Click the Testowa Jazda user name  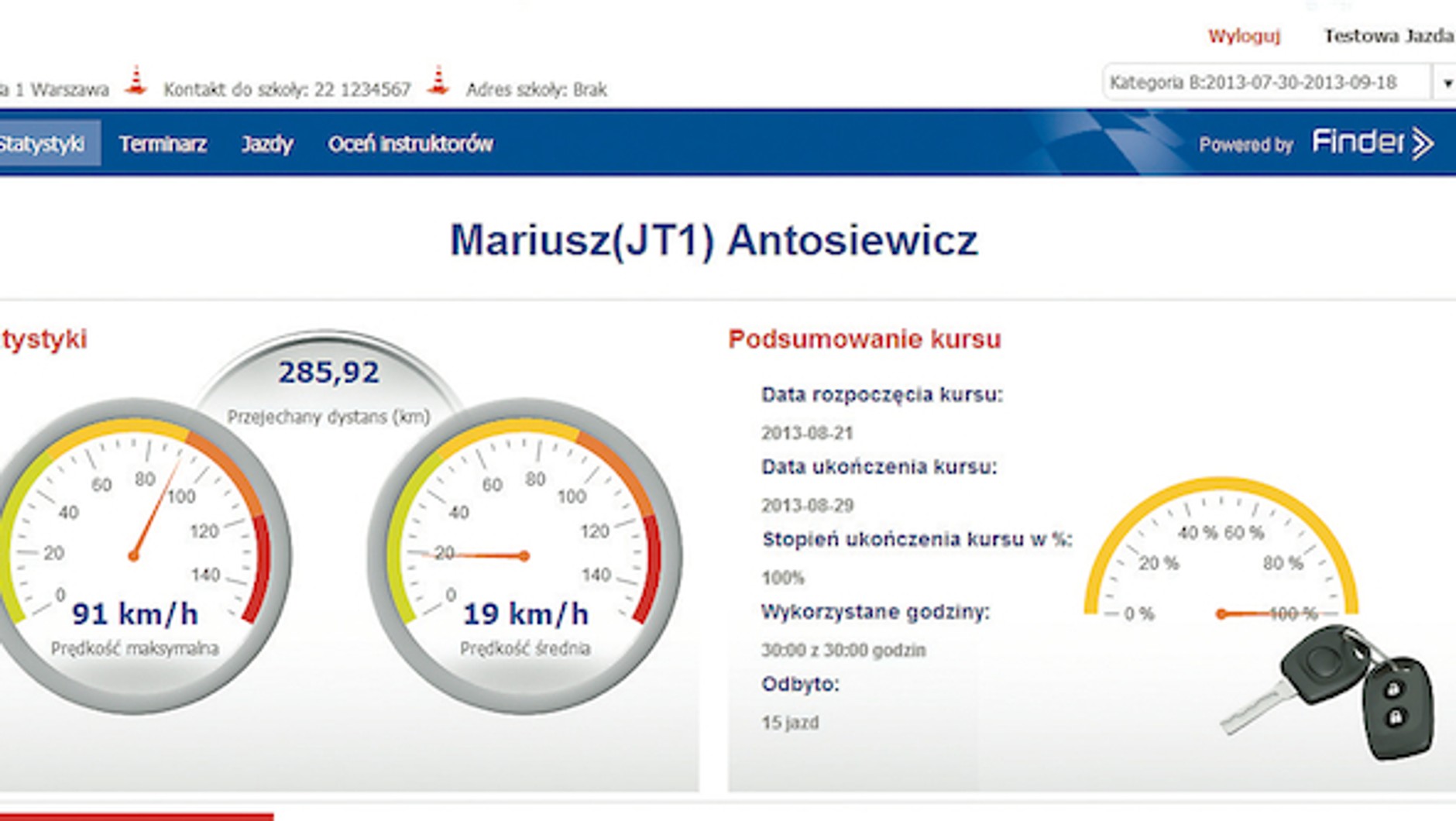click(x=1389, y=36)
